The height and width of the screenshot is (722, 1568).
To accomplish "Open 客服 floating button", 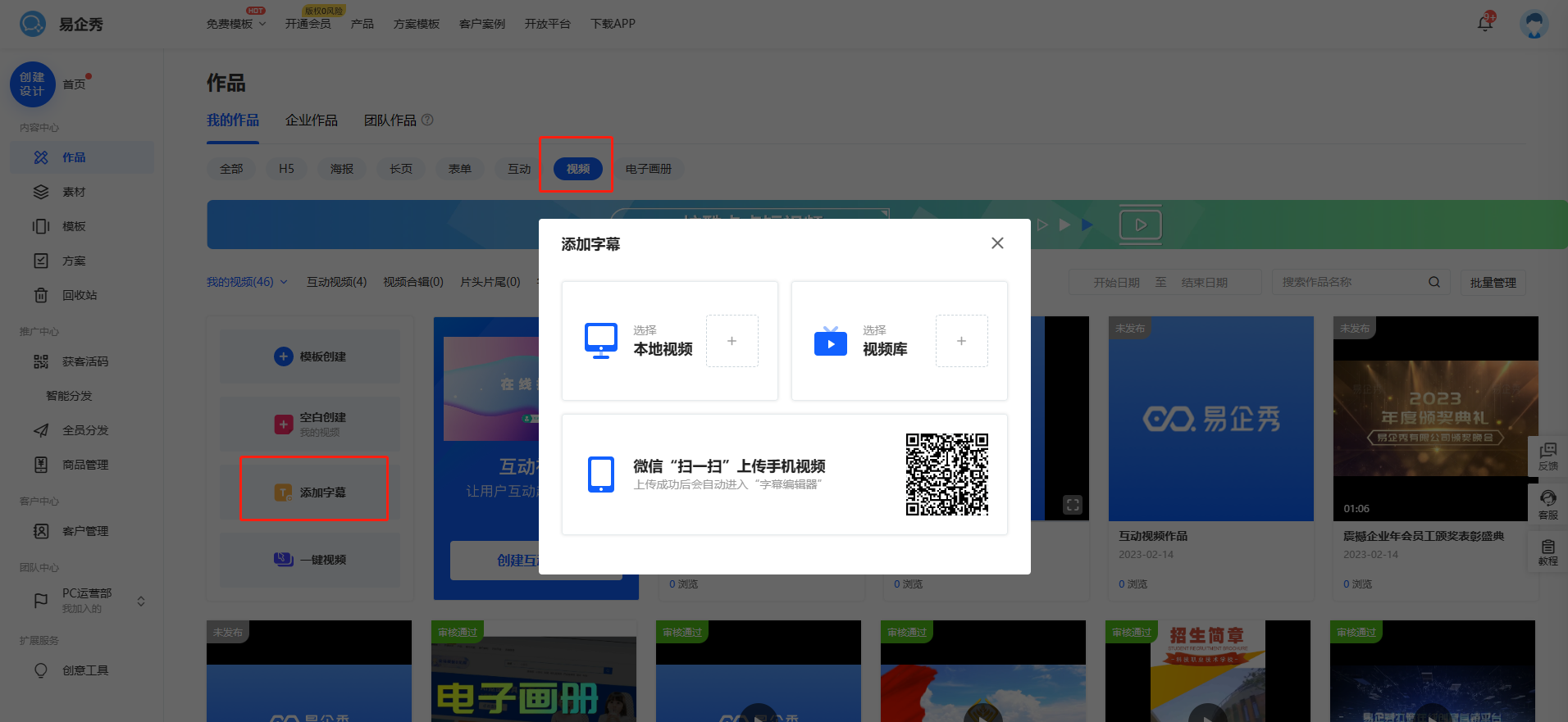I will [x=1548, y=505].
